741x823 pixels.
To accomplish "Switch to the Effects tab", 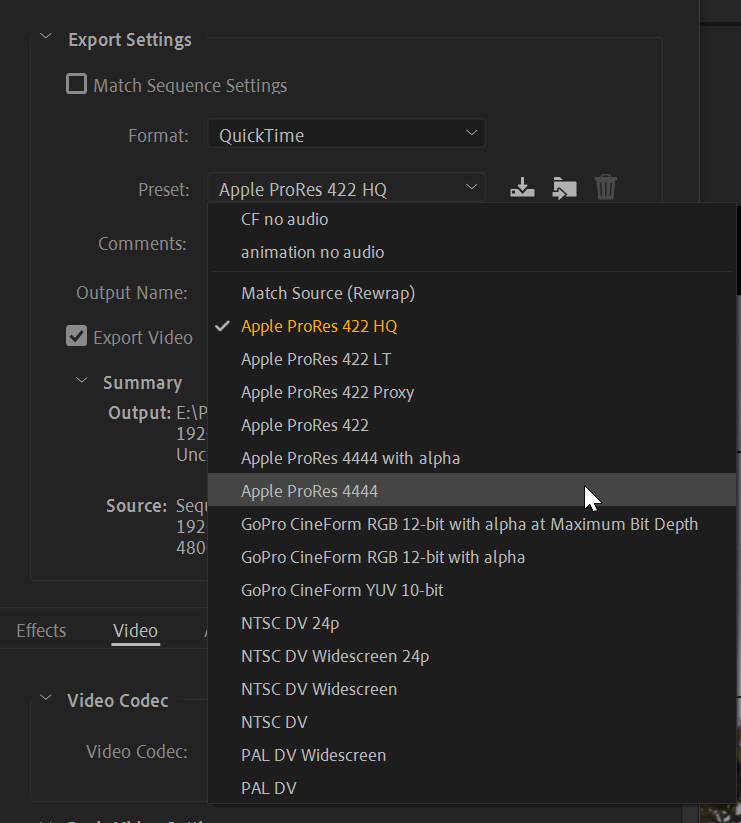I will (x=41, y=630).
